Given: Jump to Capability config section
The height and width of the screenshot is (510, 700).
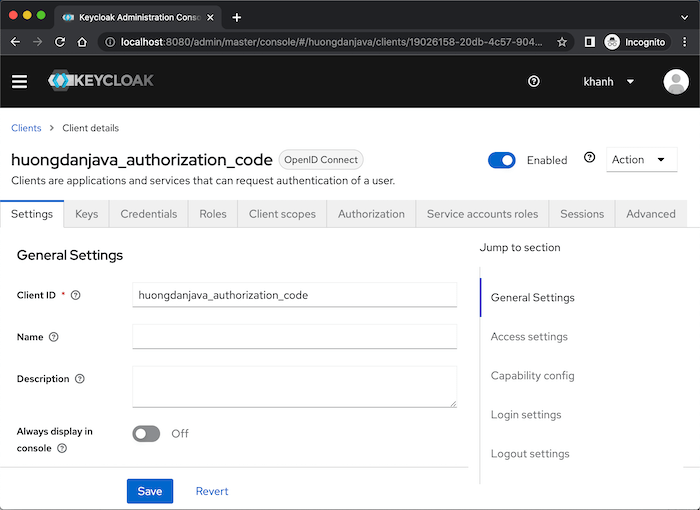Looking at the screenshot, I should [533, 376].
